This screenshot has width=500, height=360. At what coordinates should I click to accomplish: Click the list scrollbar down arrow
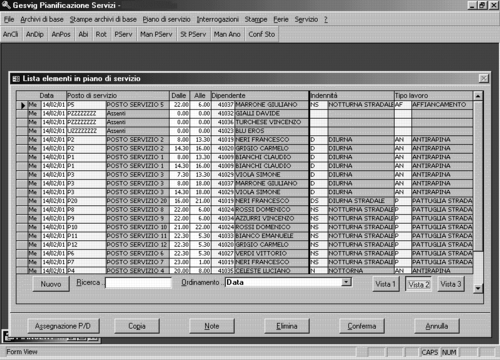tap(478, 288)
